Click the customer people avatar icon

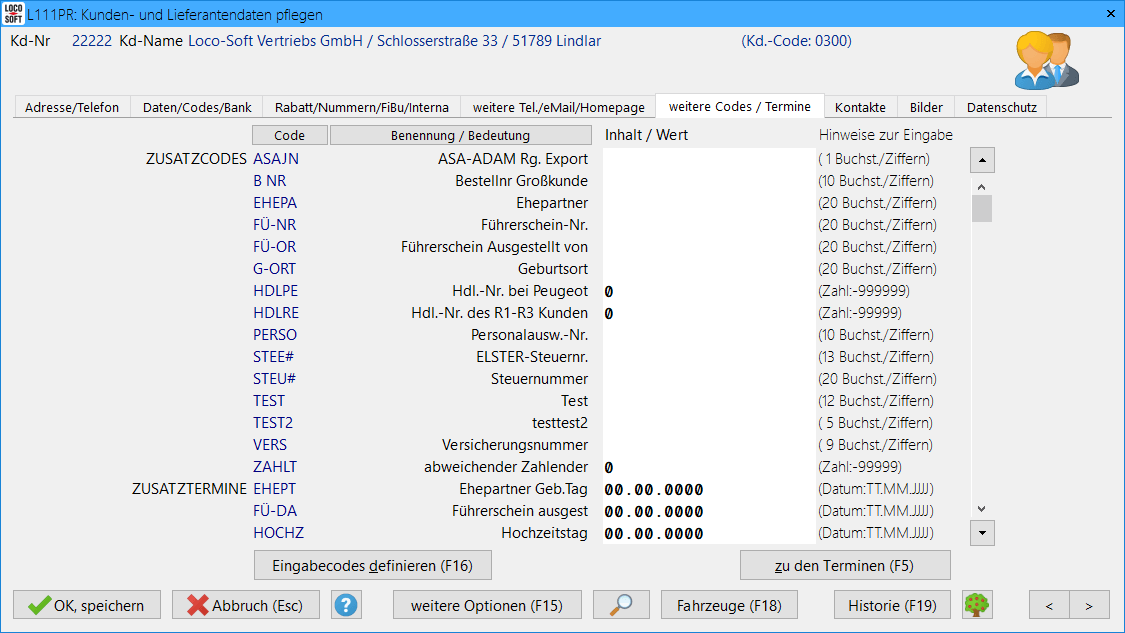pyautogui.click(x=1045, y=61)
